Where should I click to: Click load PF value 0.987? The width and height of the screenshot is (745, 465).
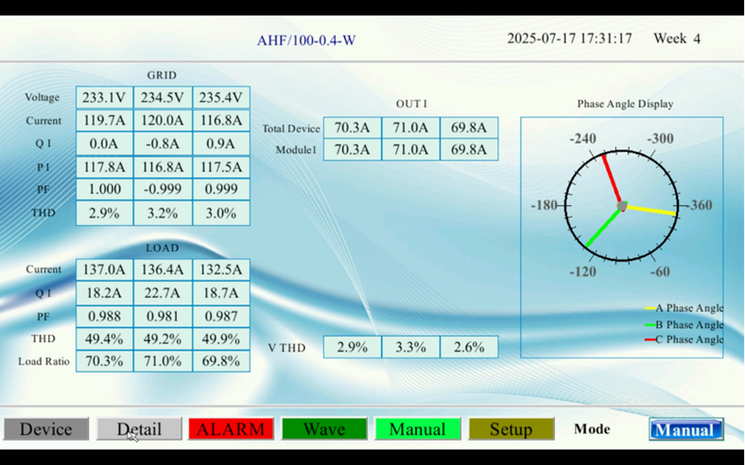click(x=221, y=316)
